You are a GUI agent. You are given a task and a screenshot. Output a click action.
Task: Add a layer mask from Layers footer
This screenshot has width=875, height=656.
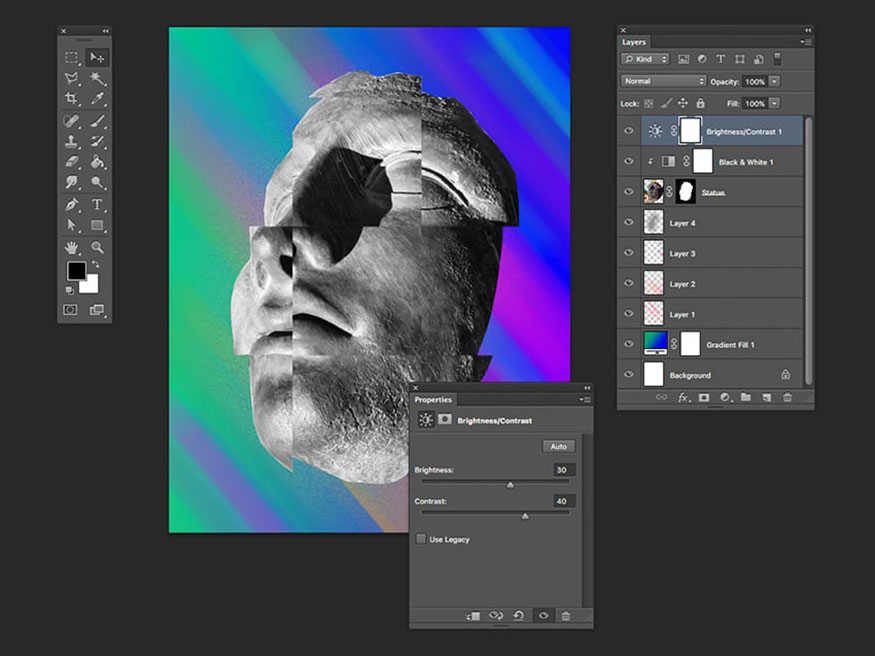704,398
